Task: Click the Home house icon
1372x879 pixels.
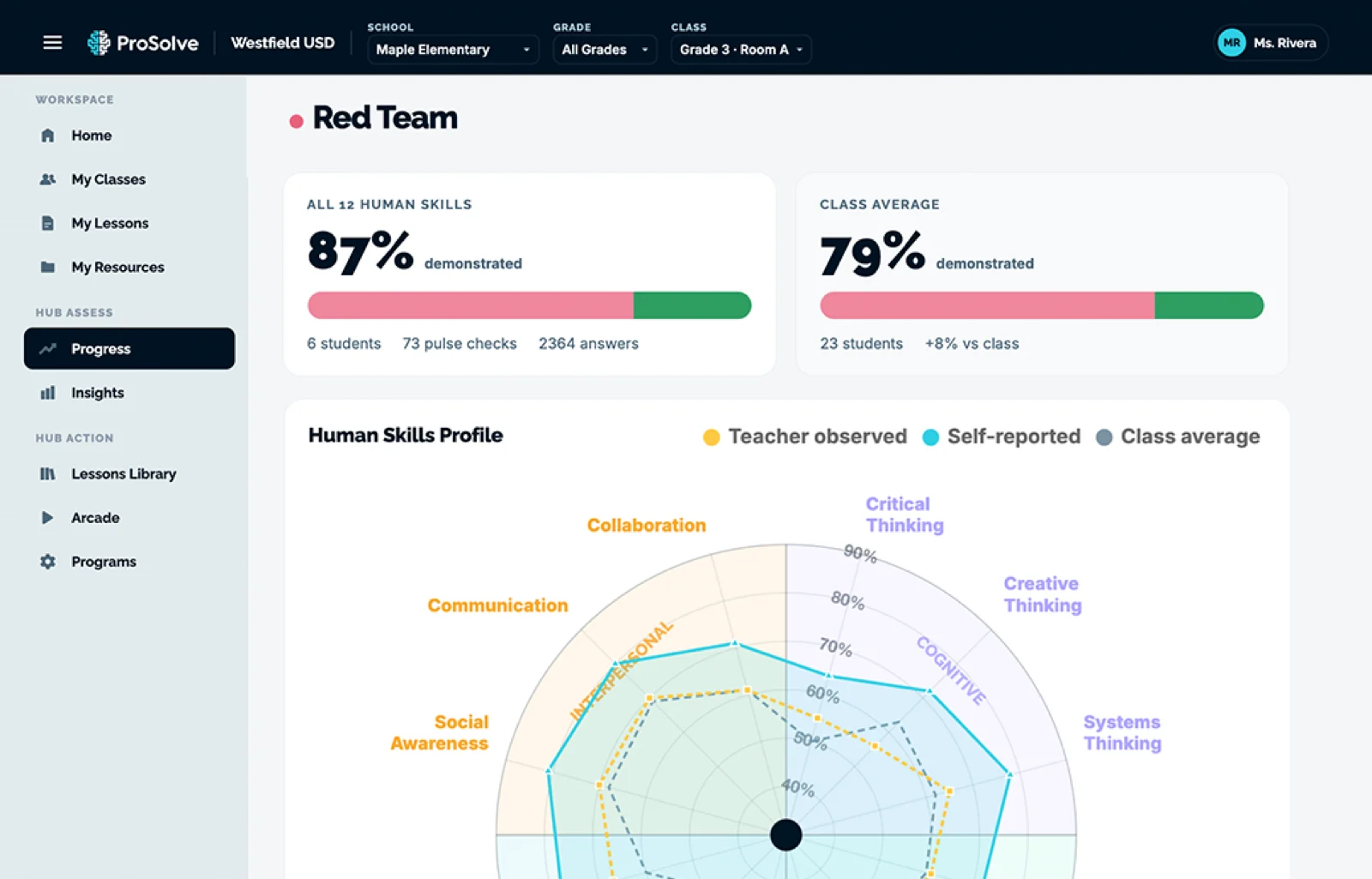Action: click(48, 135)
